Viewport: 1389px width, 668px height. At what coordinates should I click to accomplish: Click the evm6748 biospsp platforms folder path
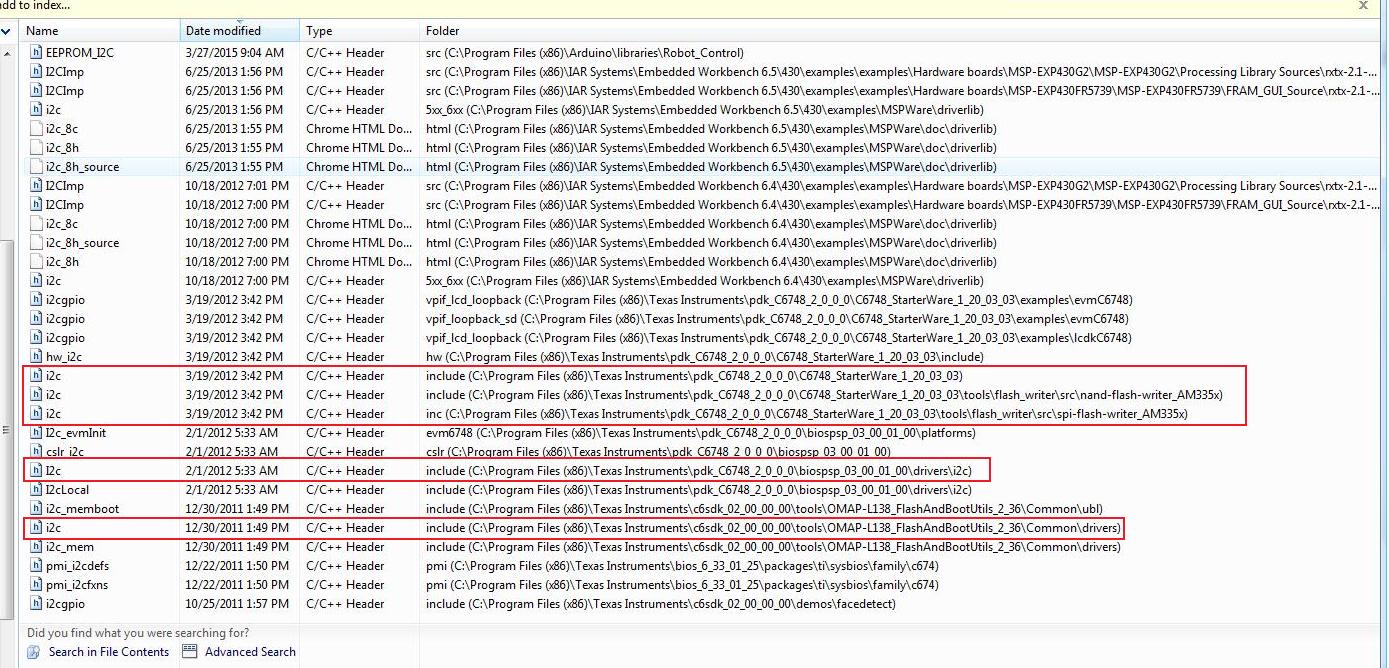pos(700,432)
